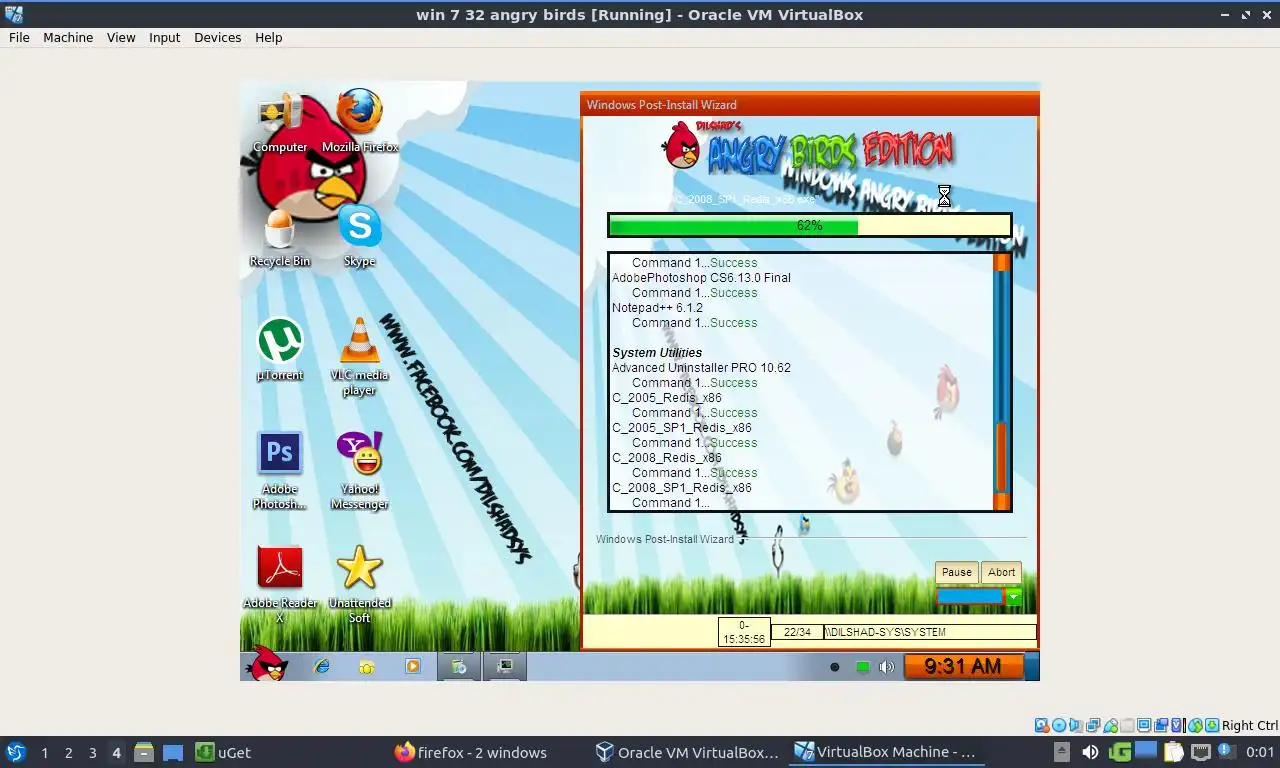Switch to host workspace 3
1280x768 pixels.
tap(92, 753)
